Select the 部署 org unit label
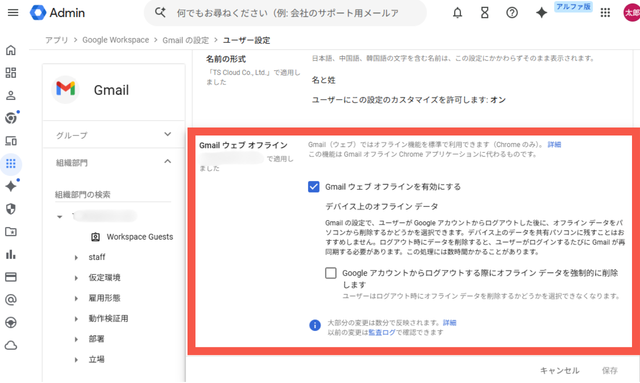This screenshot has width=640, height=383. (x=96, y=339)
